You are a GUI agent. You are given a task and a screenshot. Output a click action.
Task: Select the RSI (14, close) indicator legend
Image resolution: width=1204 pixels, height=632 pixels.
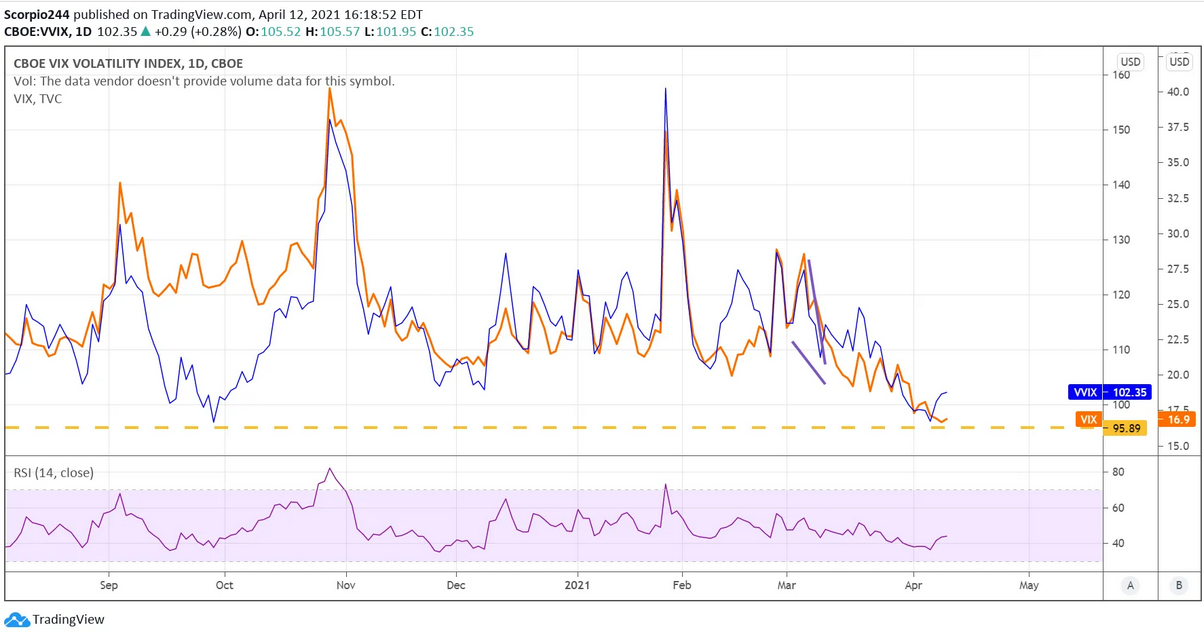click(53, 472)
